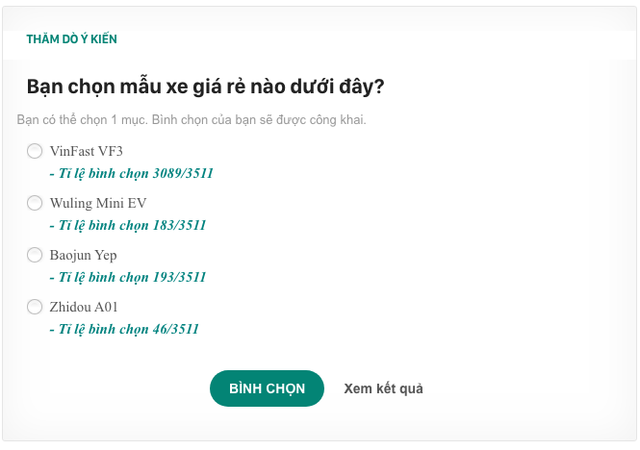This screenshot has width=640, height=450.
Task: Click the BÌNH CHỌN vote button
Action: tap(267, 388)
